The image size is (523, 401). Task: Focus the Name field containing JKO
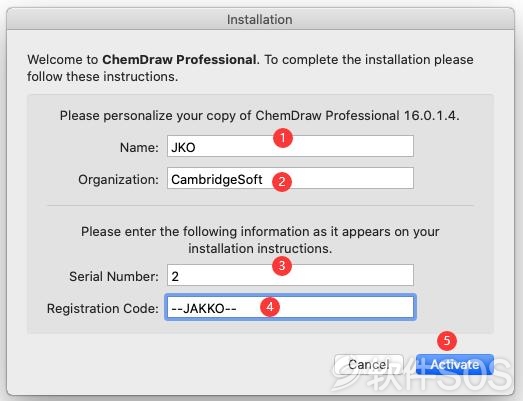290,146
